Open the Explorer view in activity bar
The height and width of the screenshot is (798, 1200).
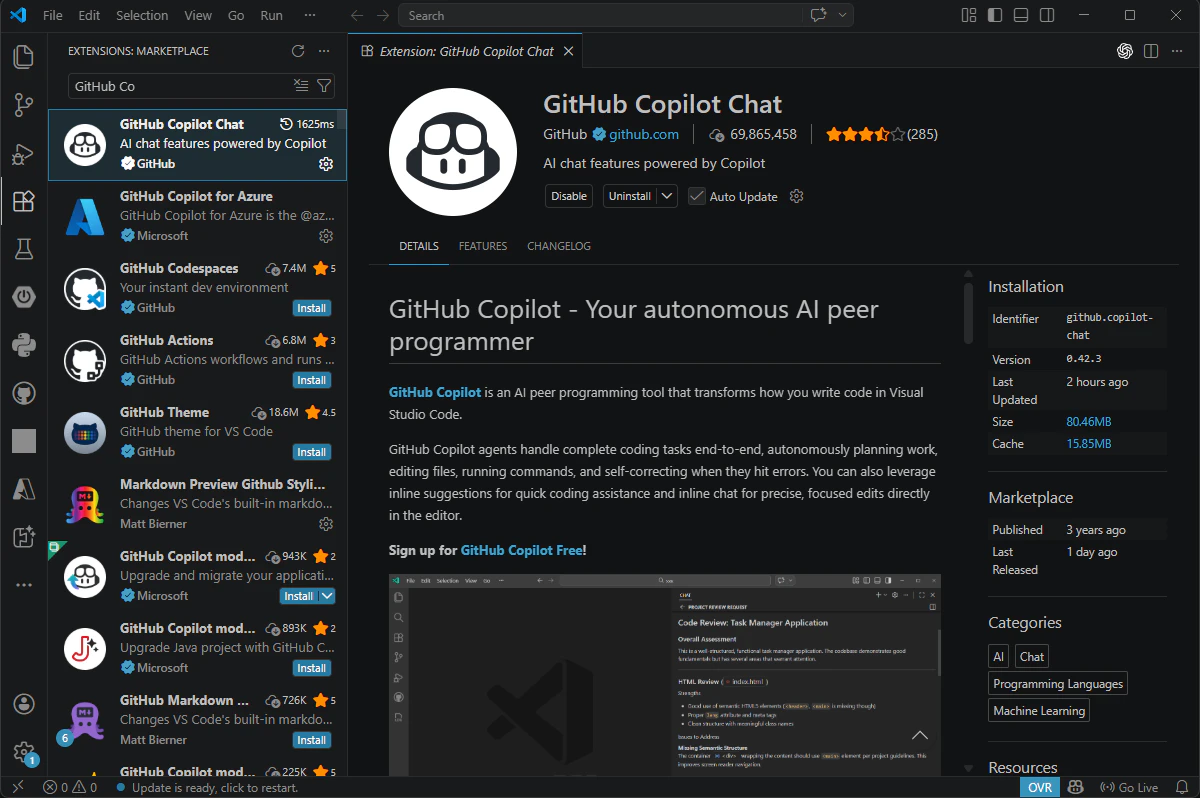pyautogui.click(x=23, y=57)
